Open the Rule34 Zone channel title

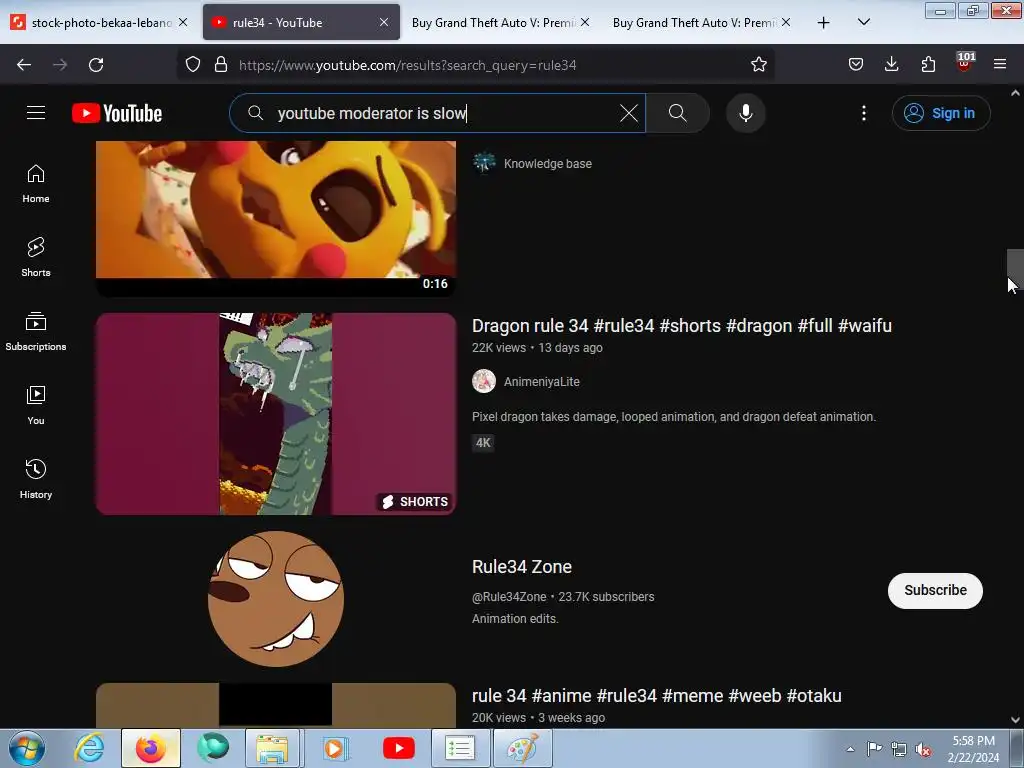[x=522, y=566]
